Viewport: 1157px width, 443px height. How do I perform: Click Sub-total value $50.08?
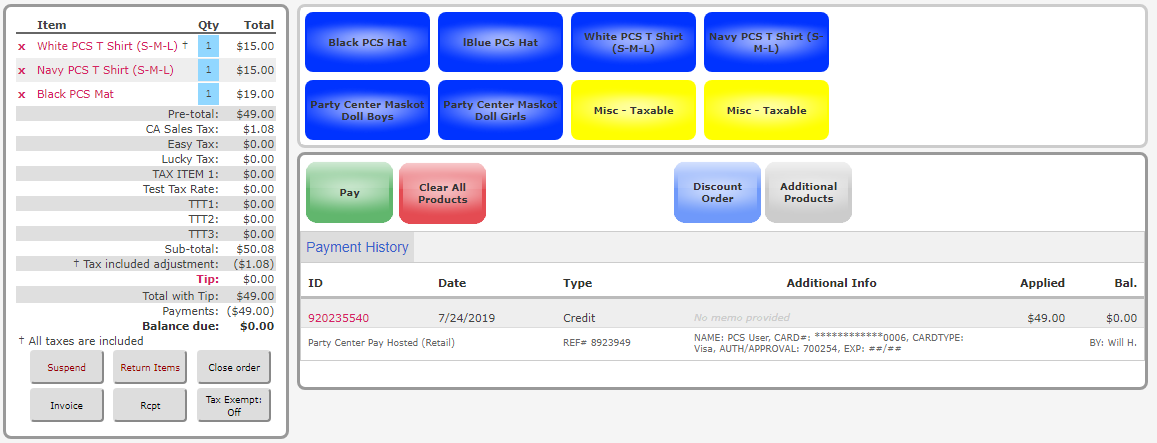(x=255, y=249)
